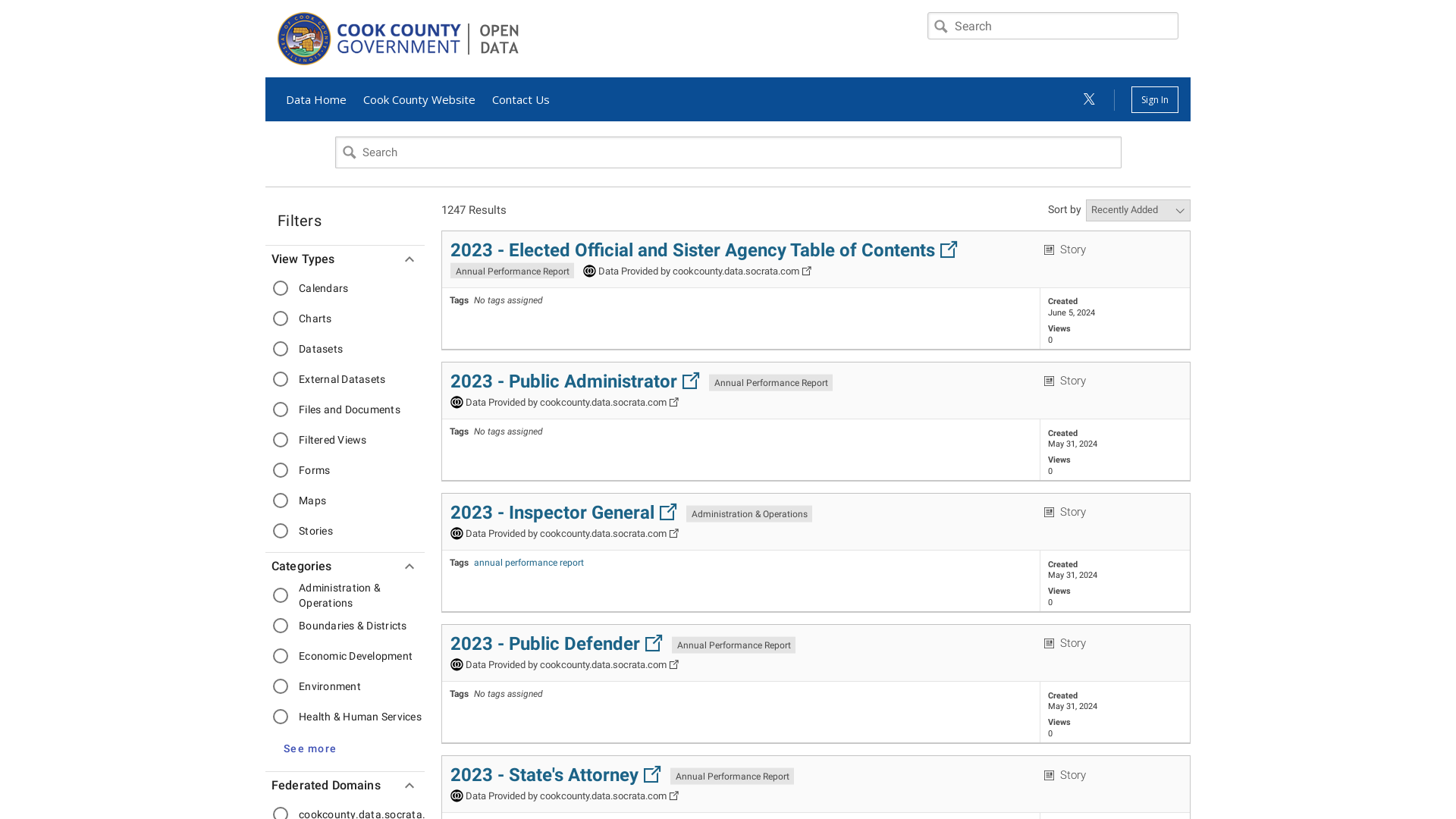Viewport: 1456px width, 819px height.
Task: Click the external link icon beside Elected Official Table of Contents
Action: click(948, 249)
